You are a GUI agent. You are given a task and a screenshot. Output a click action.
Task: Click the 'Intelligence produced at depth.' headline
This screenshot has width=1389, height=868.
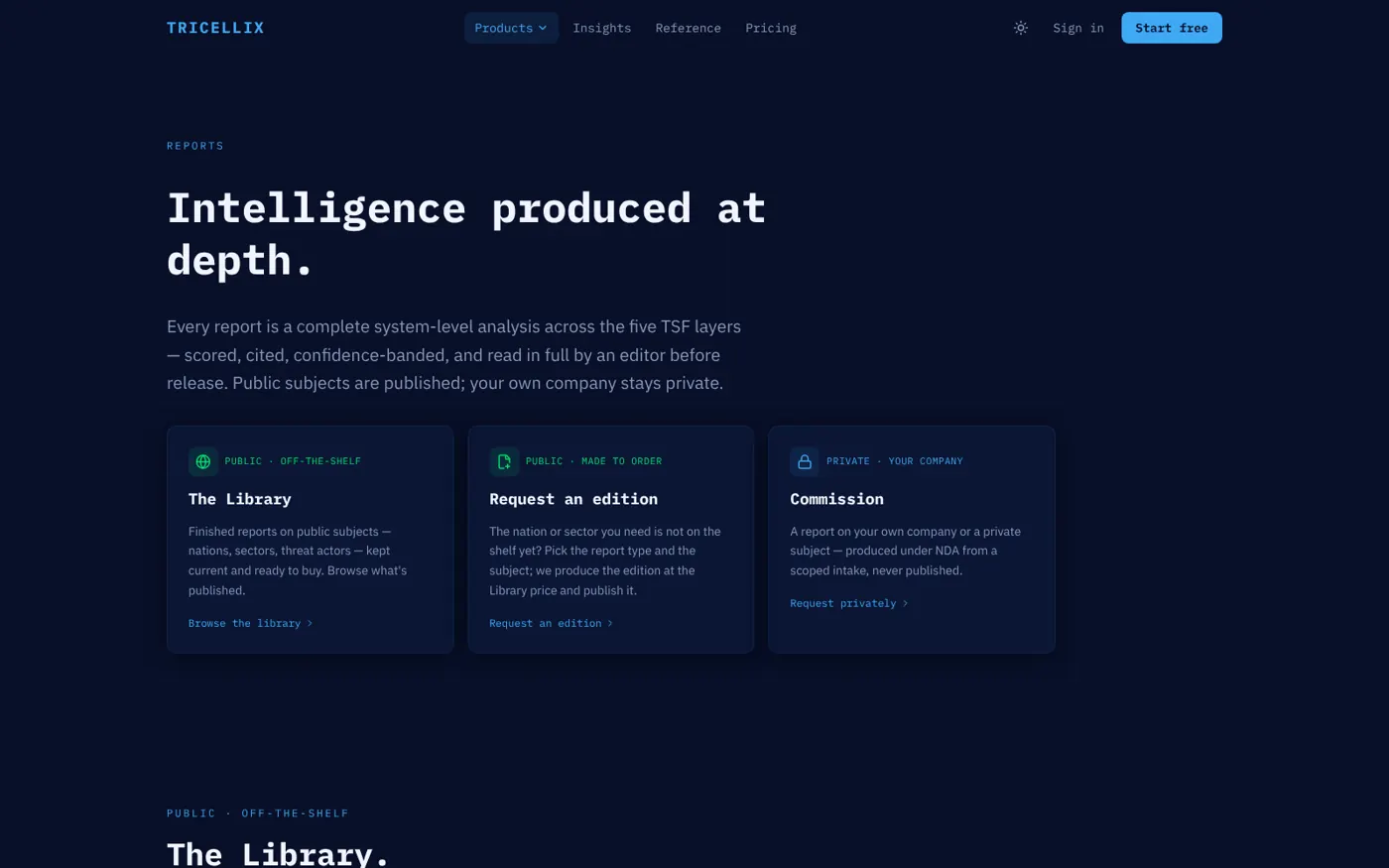466,234
